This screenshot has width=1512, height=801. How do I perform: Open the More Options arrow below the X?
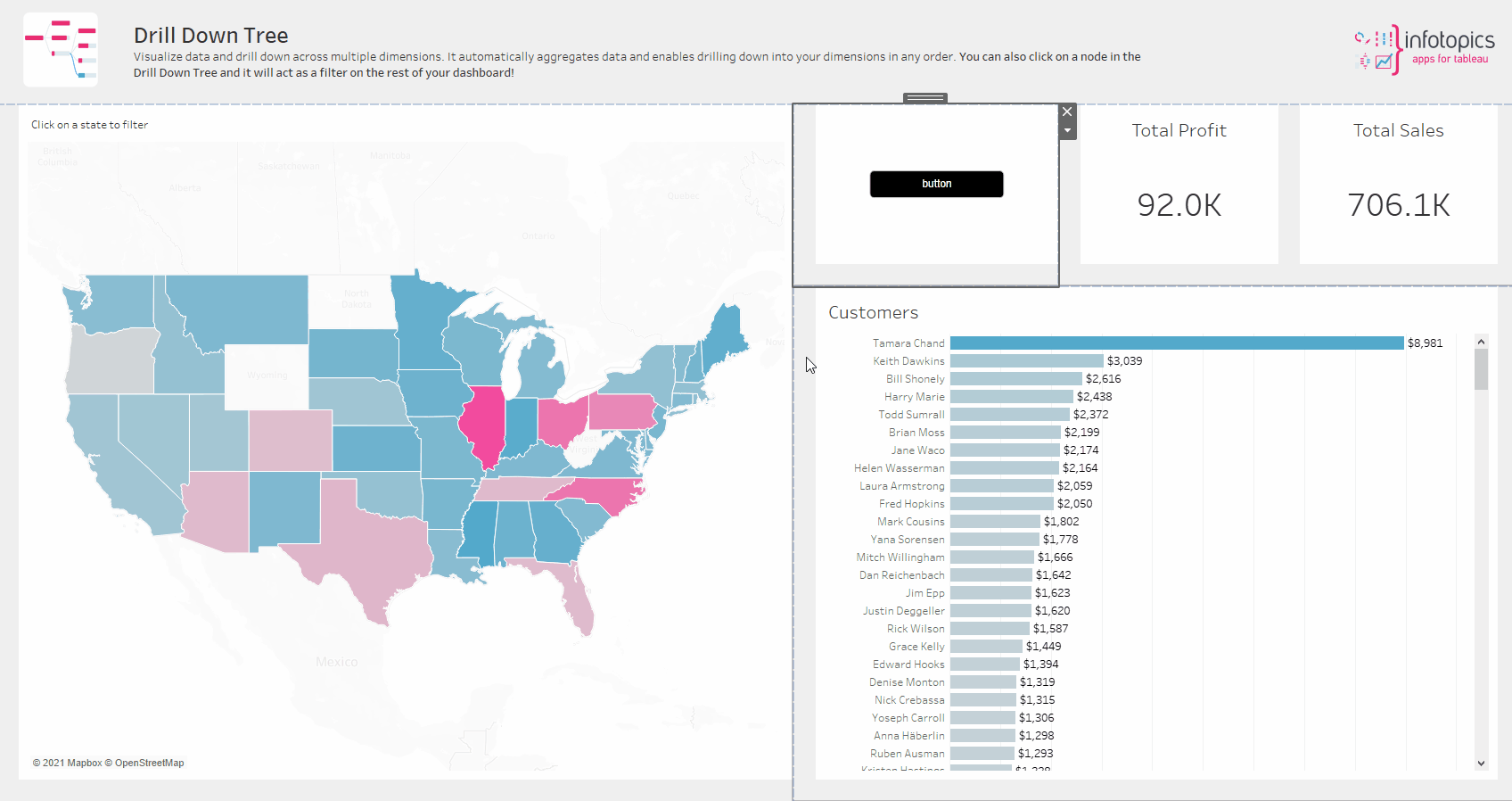point(1067,131)
